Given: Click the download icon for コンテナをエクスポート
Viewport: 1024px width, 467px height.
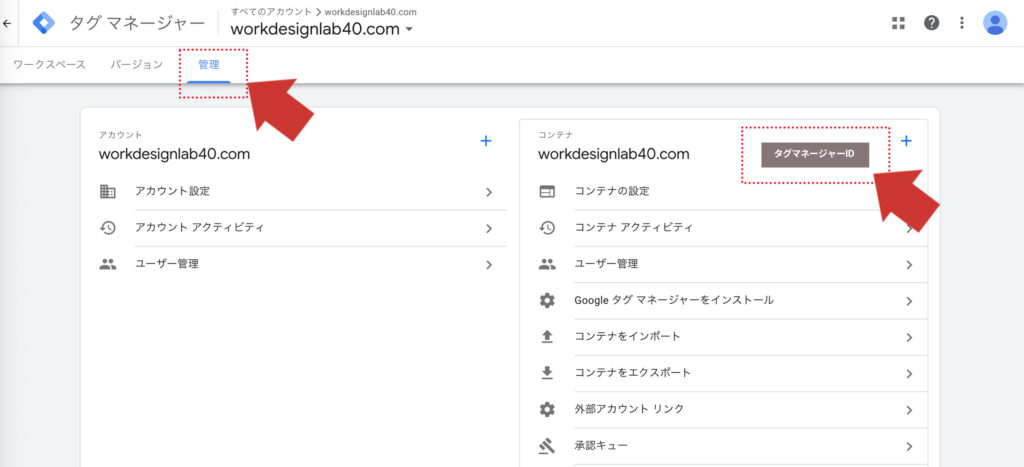Looking at the screenshot, I should pyautogui.click(x=547, y=373).
